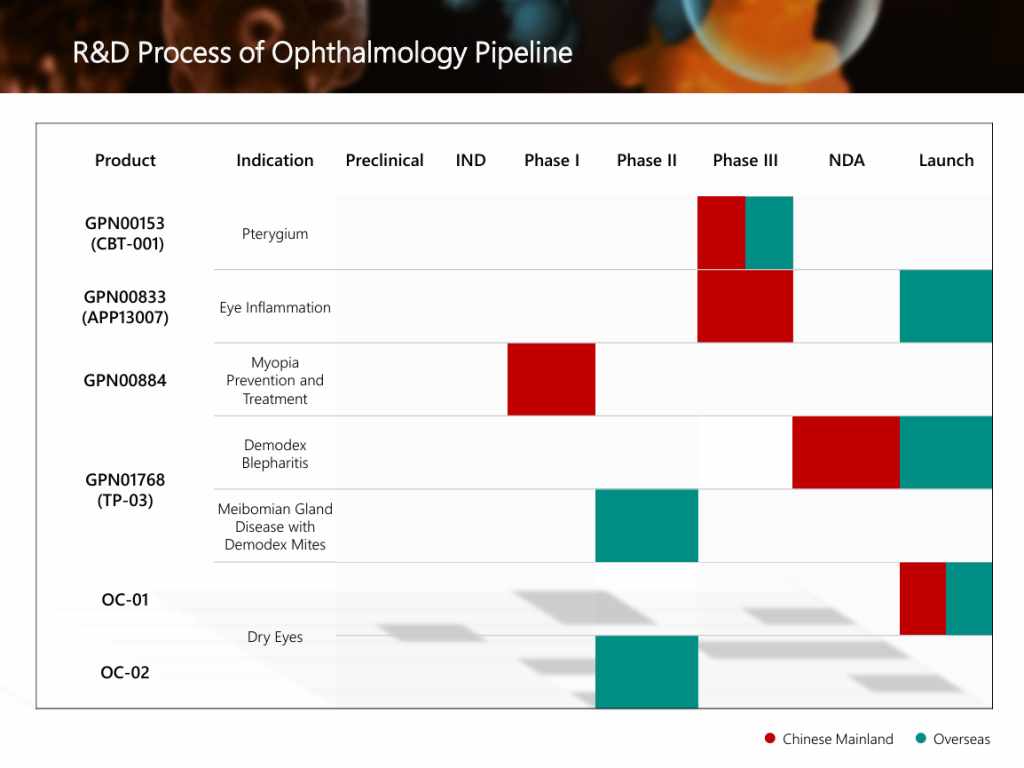
Task: Click the IND column header
Action: 470,160
